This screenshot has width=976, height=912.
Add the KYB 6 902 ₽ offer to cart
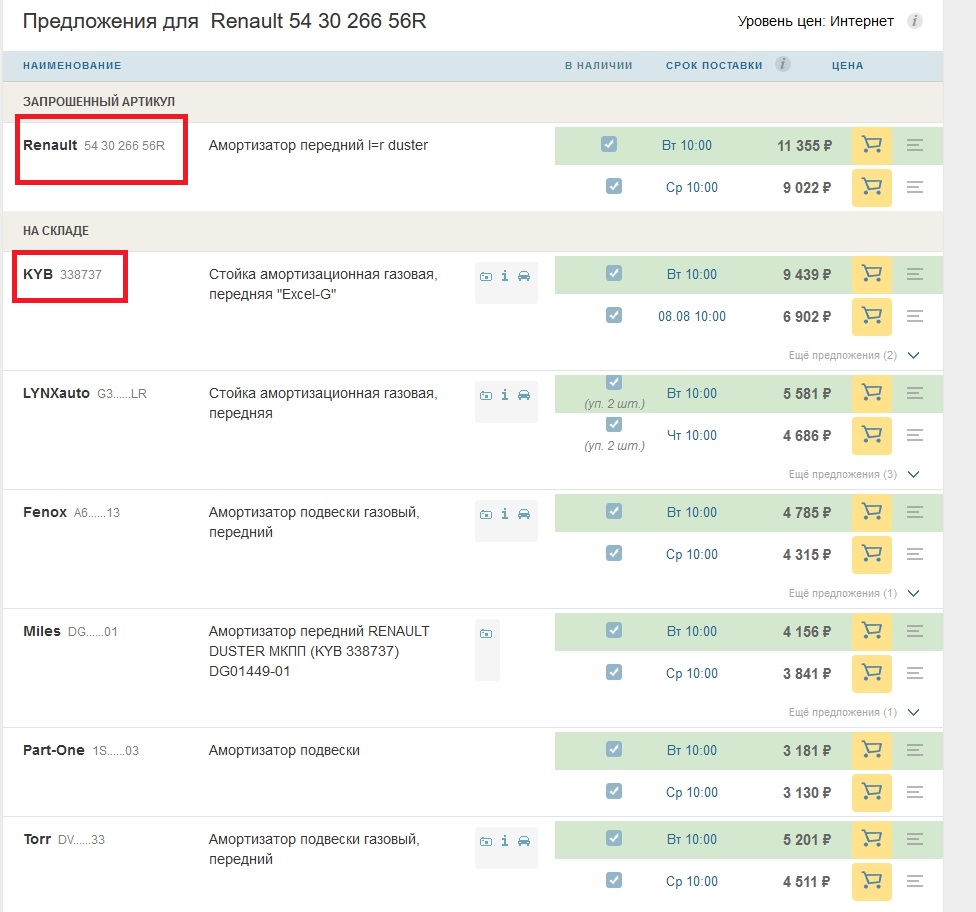[871, 316]
